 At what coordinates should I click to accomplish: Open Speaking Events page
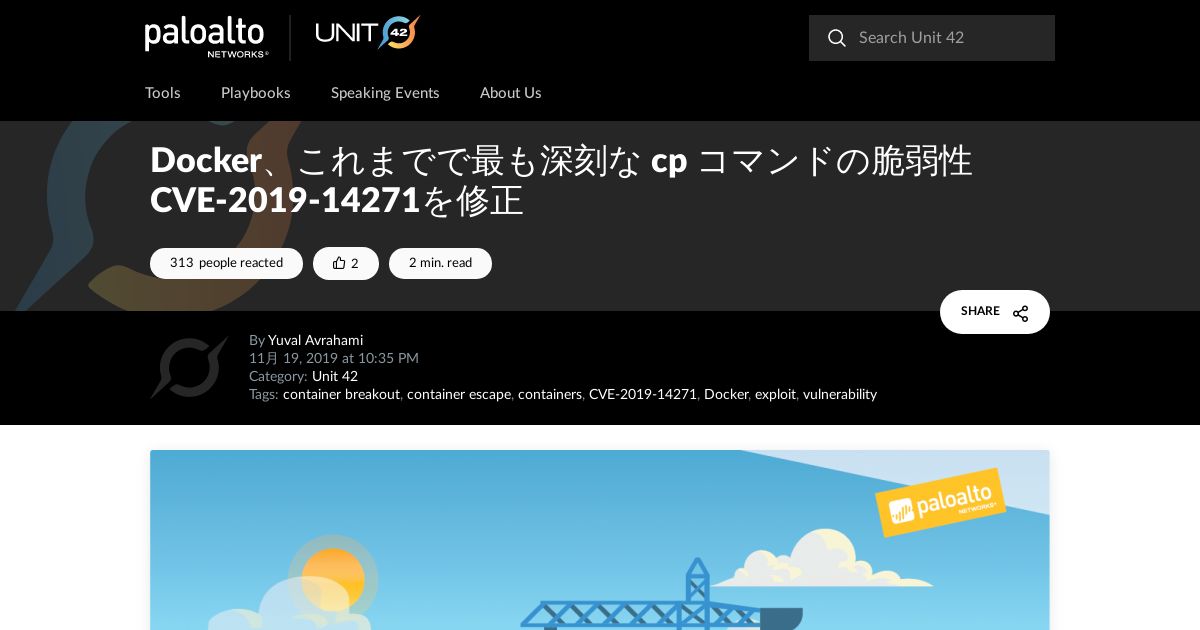(x=385, y=93)
